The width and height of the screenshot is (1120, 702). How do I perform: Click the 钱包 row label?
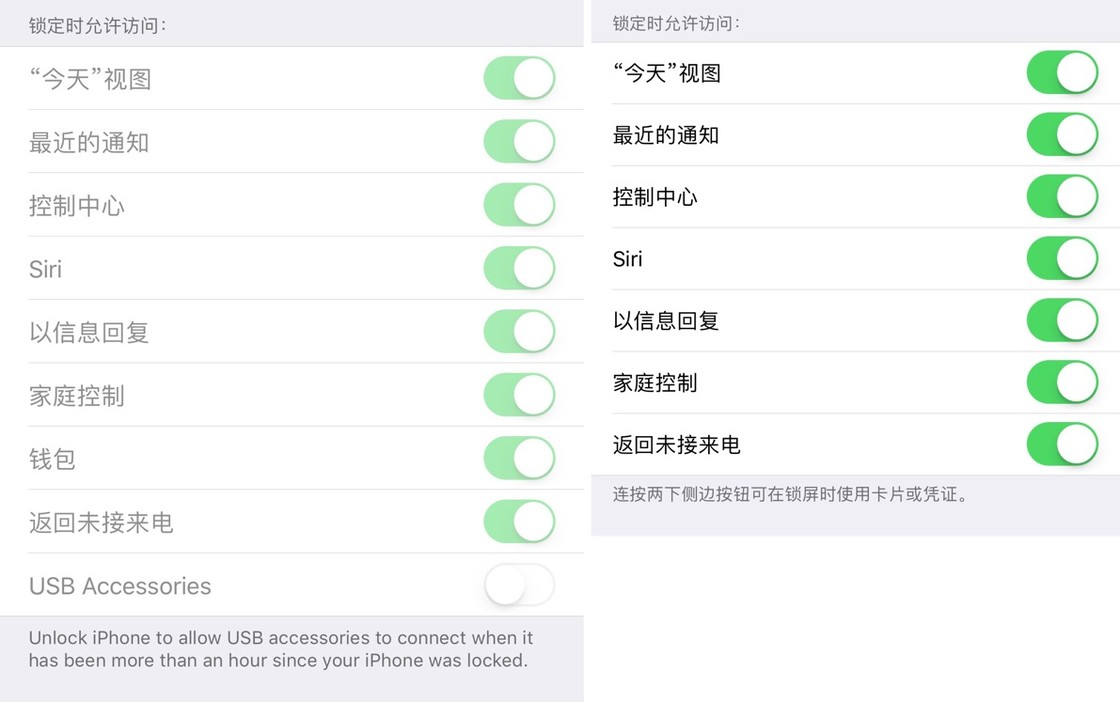coord(52,459)
